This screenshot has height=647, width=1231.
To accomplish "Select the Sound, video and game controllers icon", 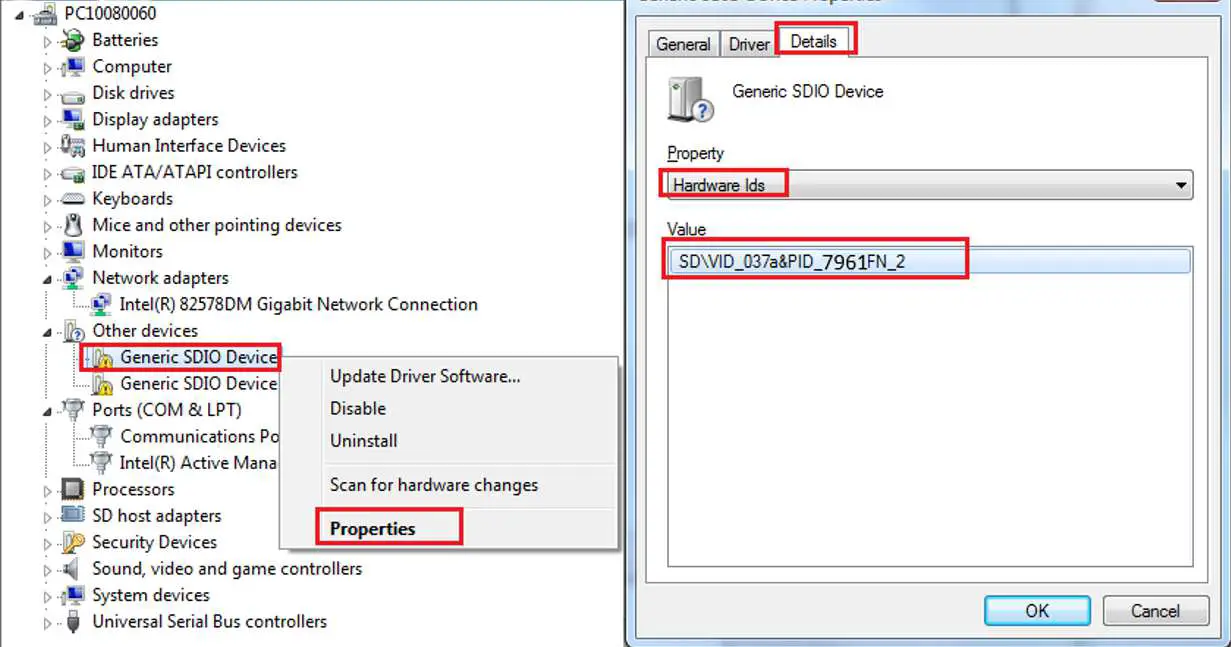I will tap(73, 568).
